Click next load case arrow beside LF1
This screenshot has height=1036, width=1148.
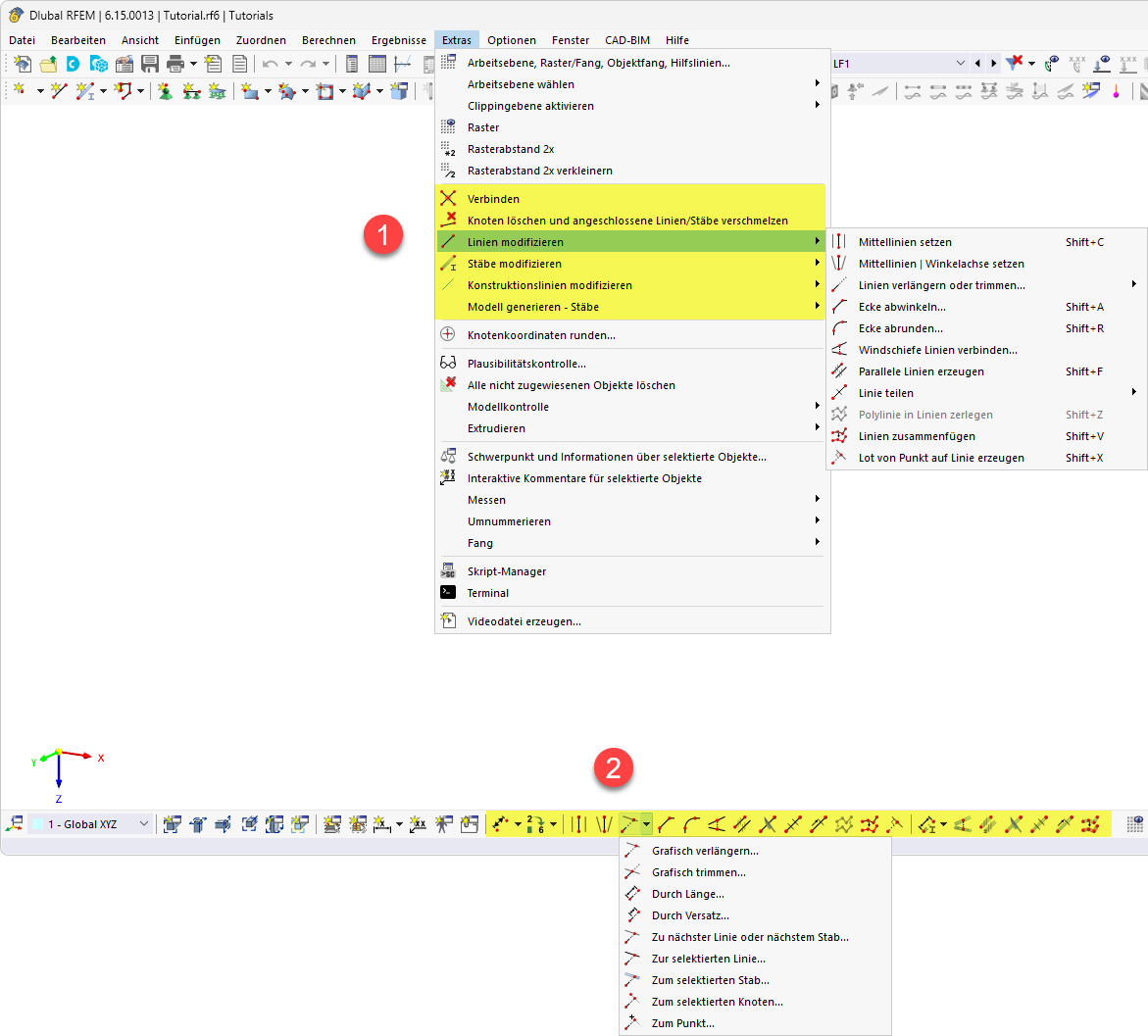(x=993, y=64)
